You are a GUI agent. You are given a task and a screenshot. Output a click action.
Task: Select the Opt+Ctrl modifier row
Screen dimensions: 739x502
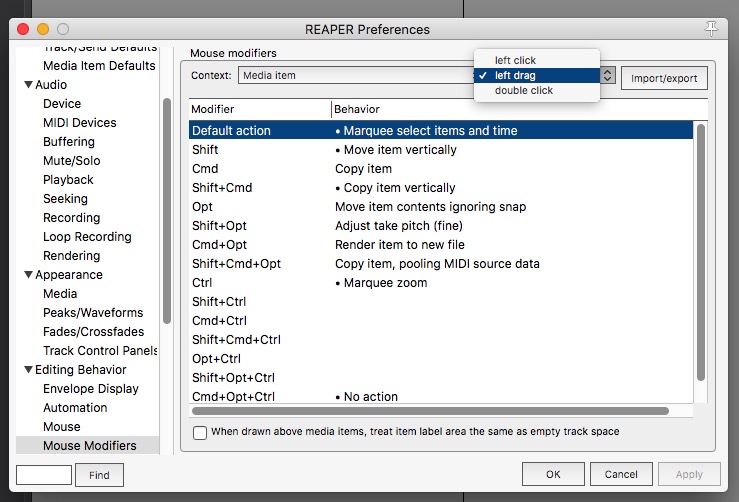(441, 359)
